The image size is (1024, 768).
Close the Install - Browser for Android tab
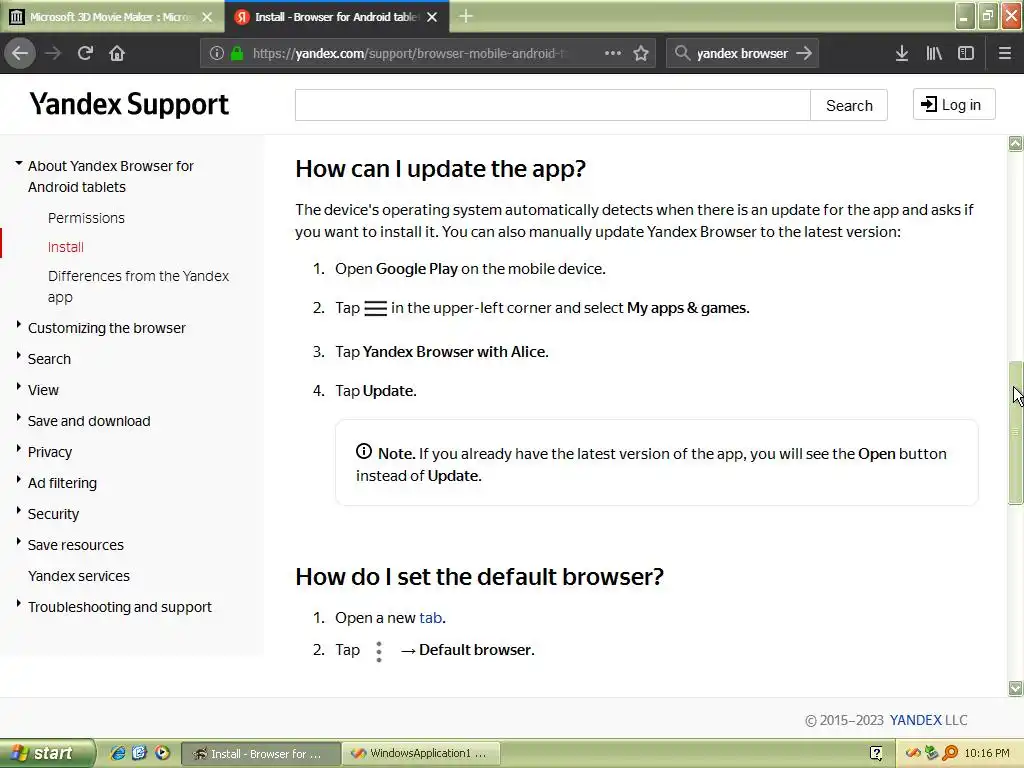432,17
